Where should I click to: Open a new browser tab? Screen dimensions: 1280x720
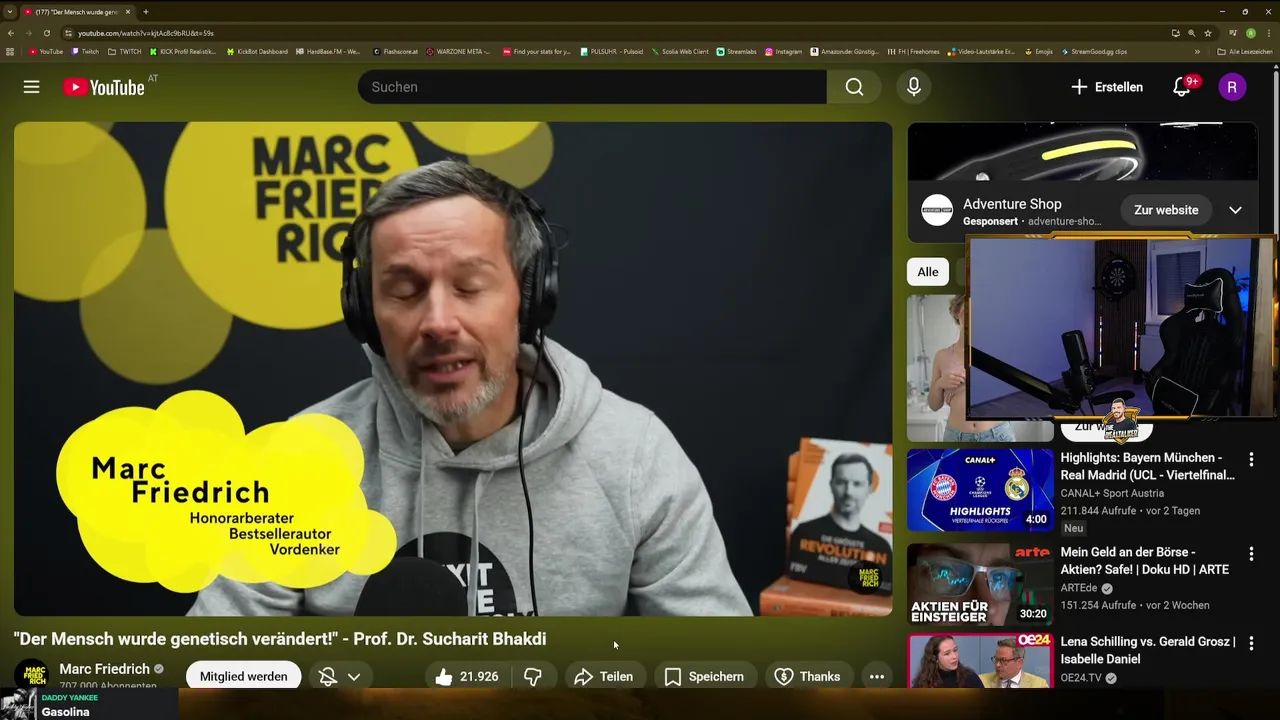pos(145,12)
